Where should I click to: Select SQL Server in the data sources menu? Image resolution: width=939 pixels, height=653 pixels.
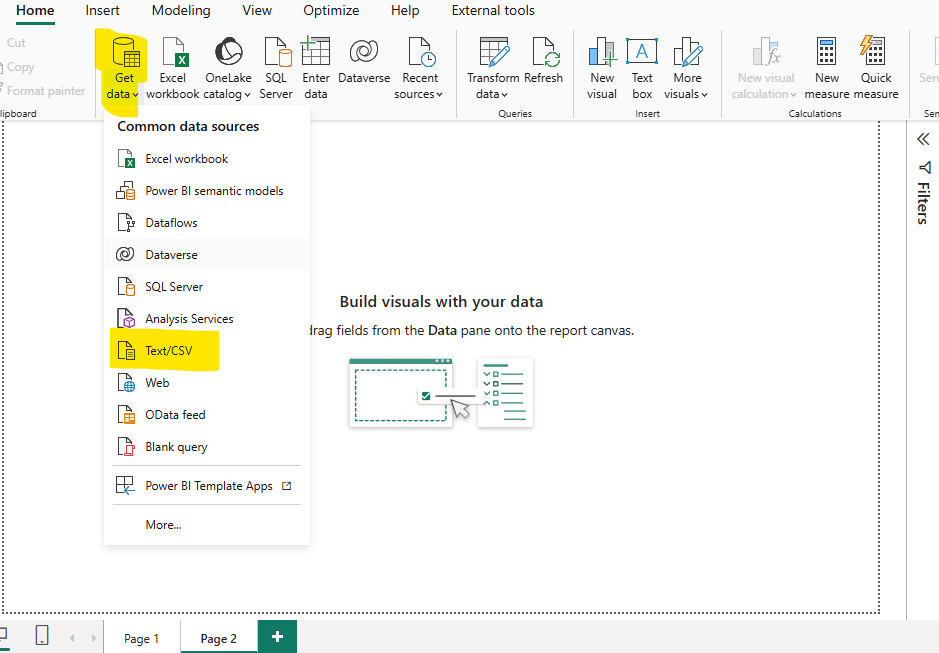(x=207, y=286)
